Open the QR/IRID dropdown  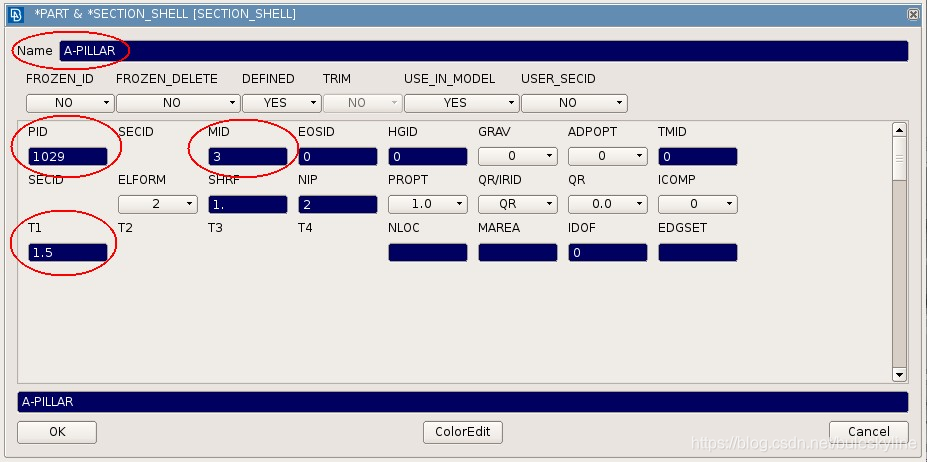(x=517, y=204)
